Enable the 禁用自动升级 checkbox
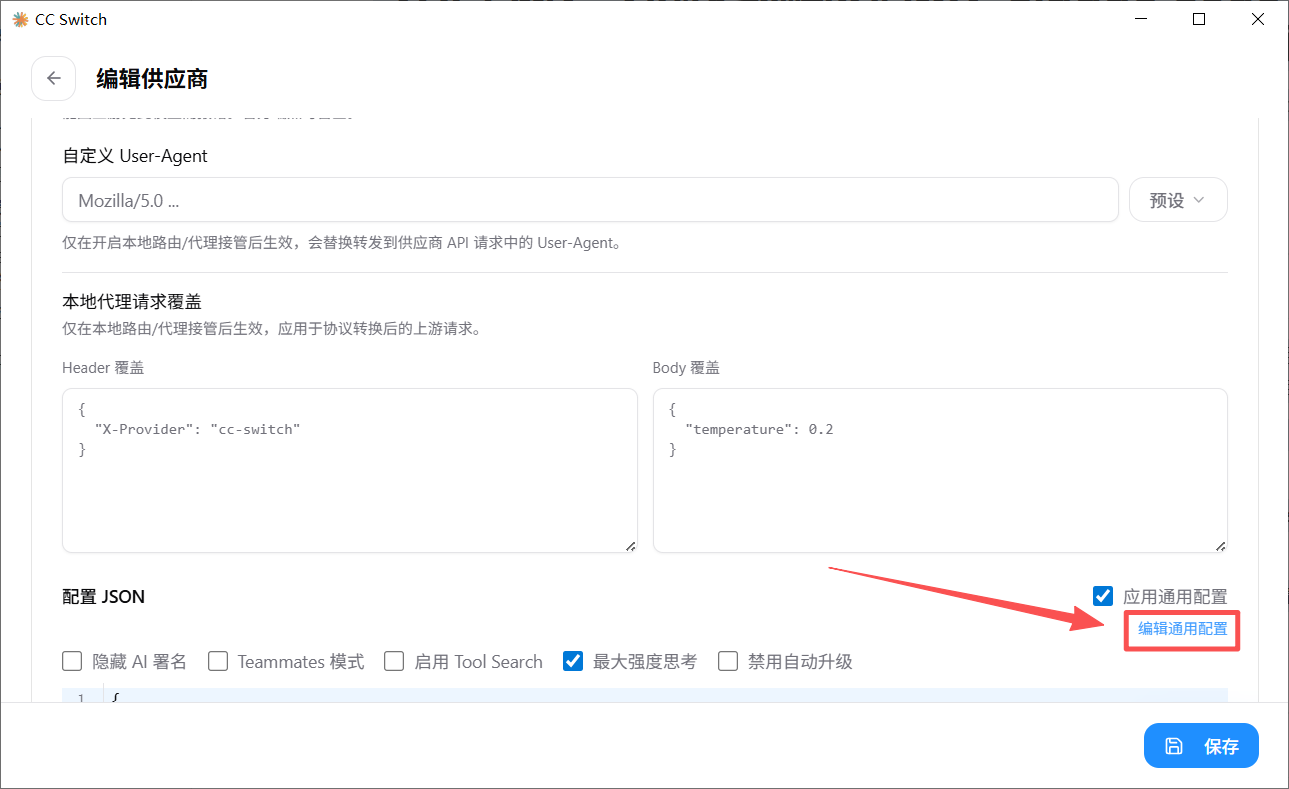This screenshot has width=1289, height=789. pos(728,661)
